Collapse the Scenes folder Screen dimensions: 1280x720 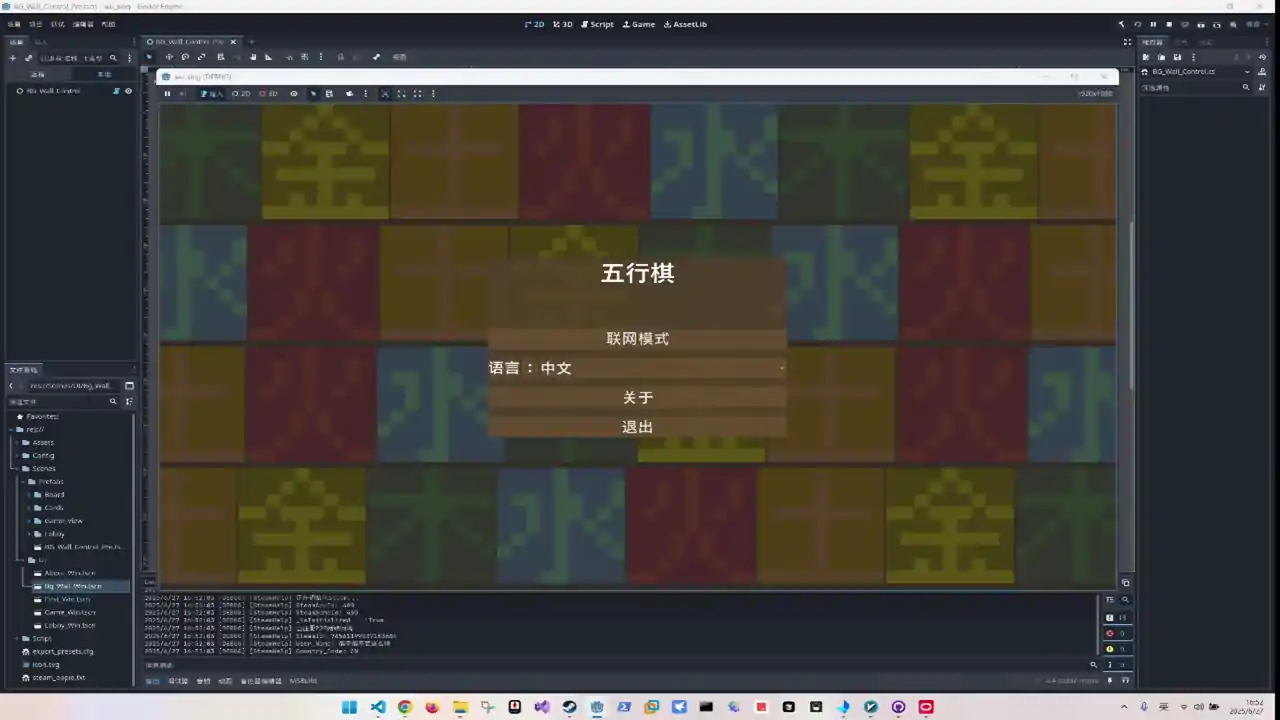(19, 468)
